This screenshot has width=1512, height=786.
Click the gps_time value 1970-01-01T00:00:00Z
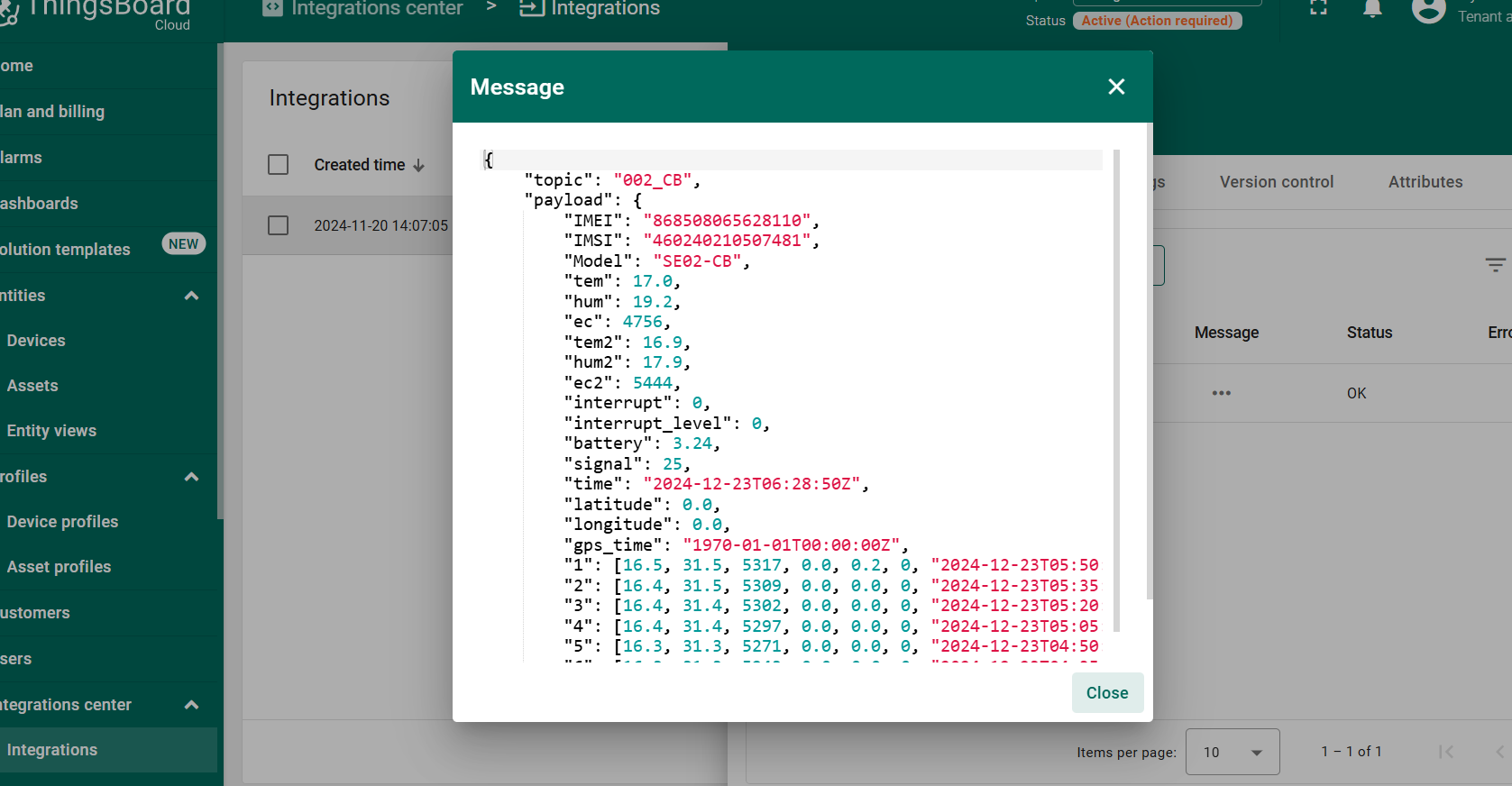792,545
